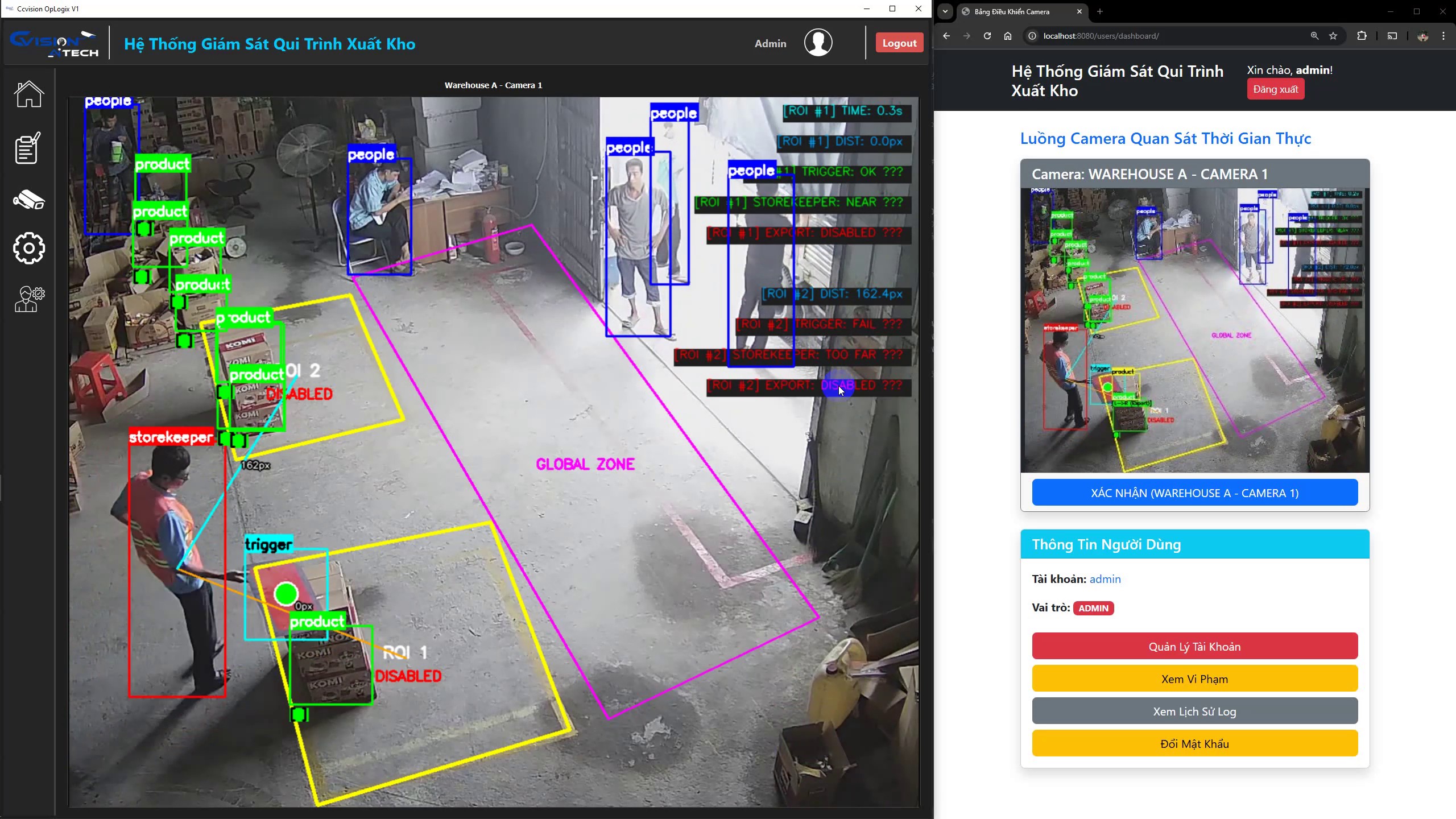Open the settings gear in sidebar
The image size is (1456, 819).
coord(28,248)
